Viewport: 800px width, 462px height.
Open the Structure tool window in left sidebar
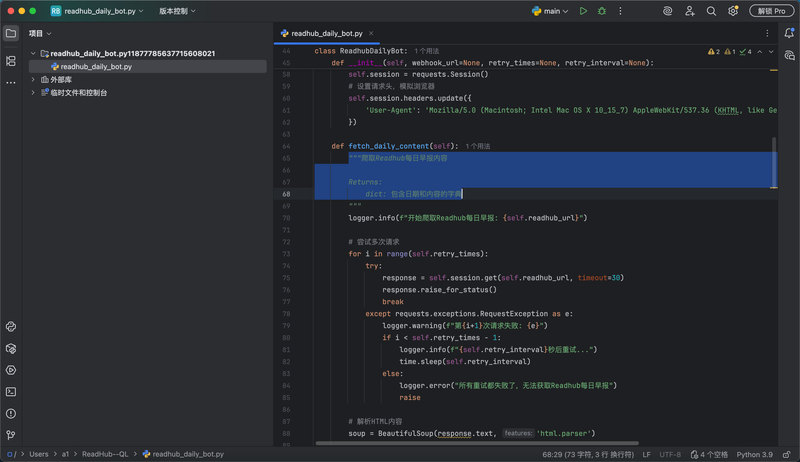pos(11,61)
